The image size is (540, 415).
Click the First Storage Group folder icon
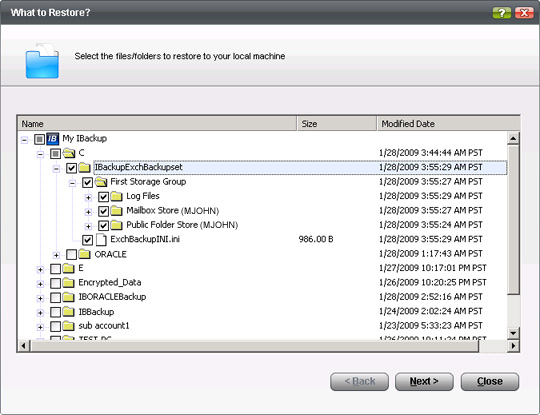tap(101, 182)
